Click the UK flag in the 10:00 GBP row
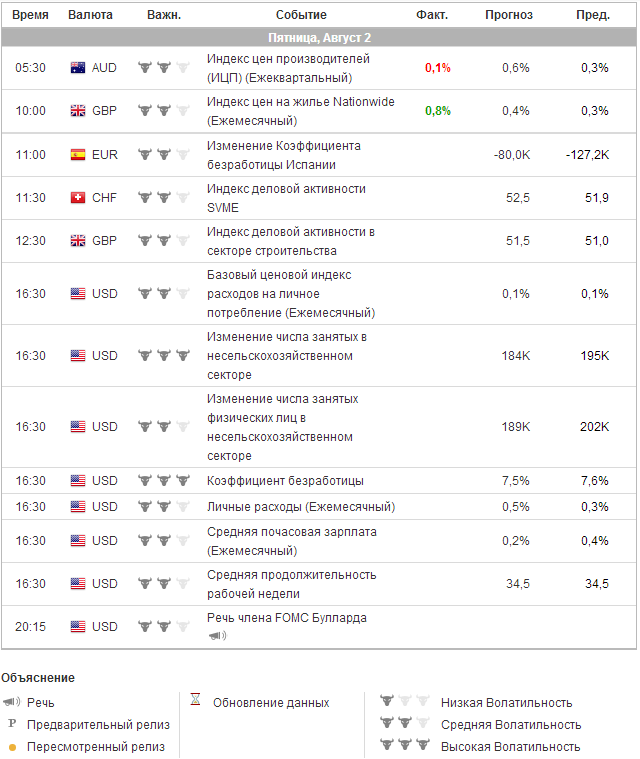640x759 pixels. coord(78,111)
